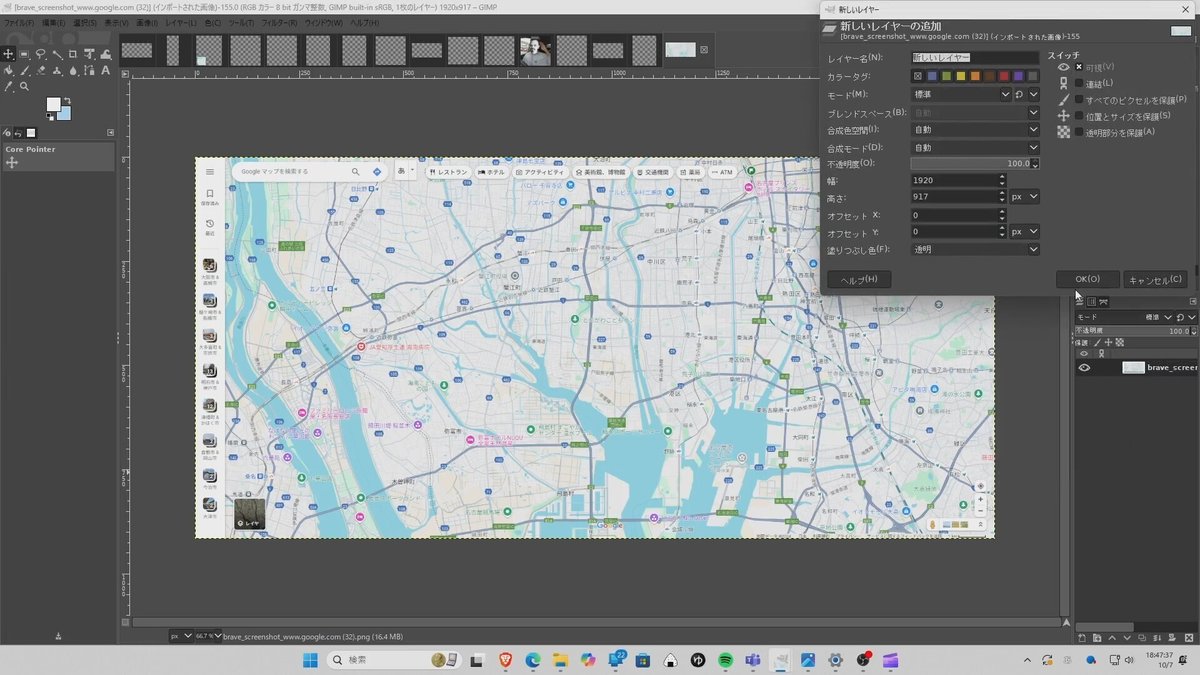Click キャンセル(C) button
1200x675 pixels.
[x=1155, y=280]
